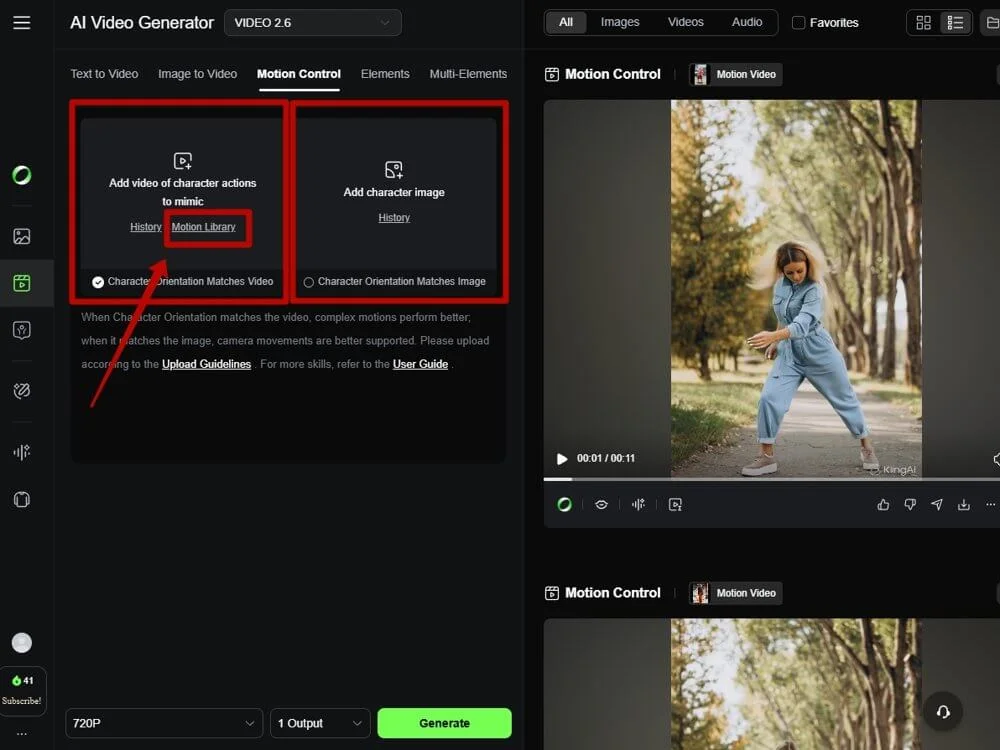Image resolution: width=1000 pixels, height=750 pixels.
Task: Open the Motion Library link
Action: 204,227
